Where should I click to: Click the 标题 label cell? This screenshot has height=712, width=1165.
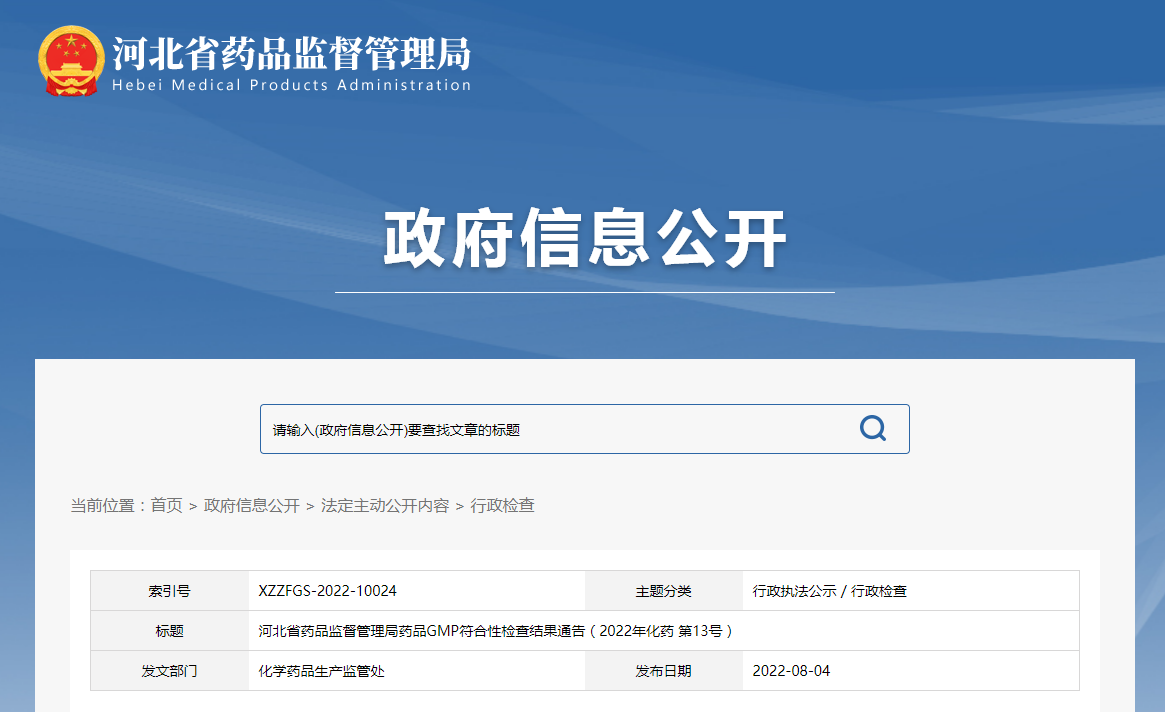click(169, 631)
